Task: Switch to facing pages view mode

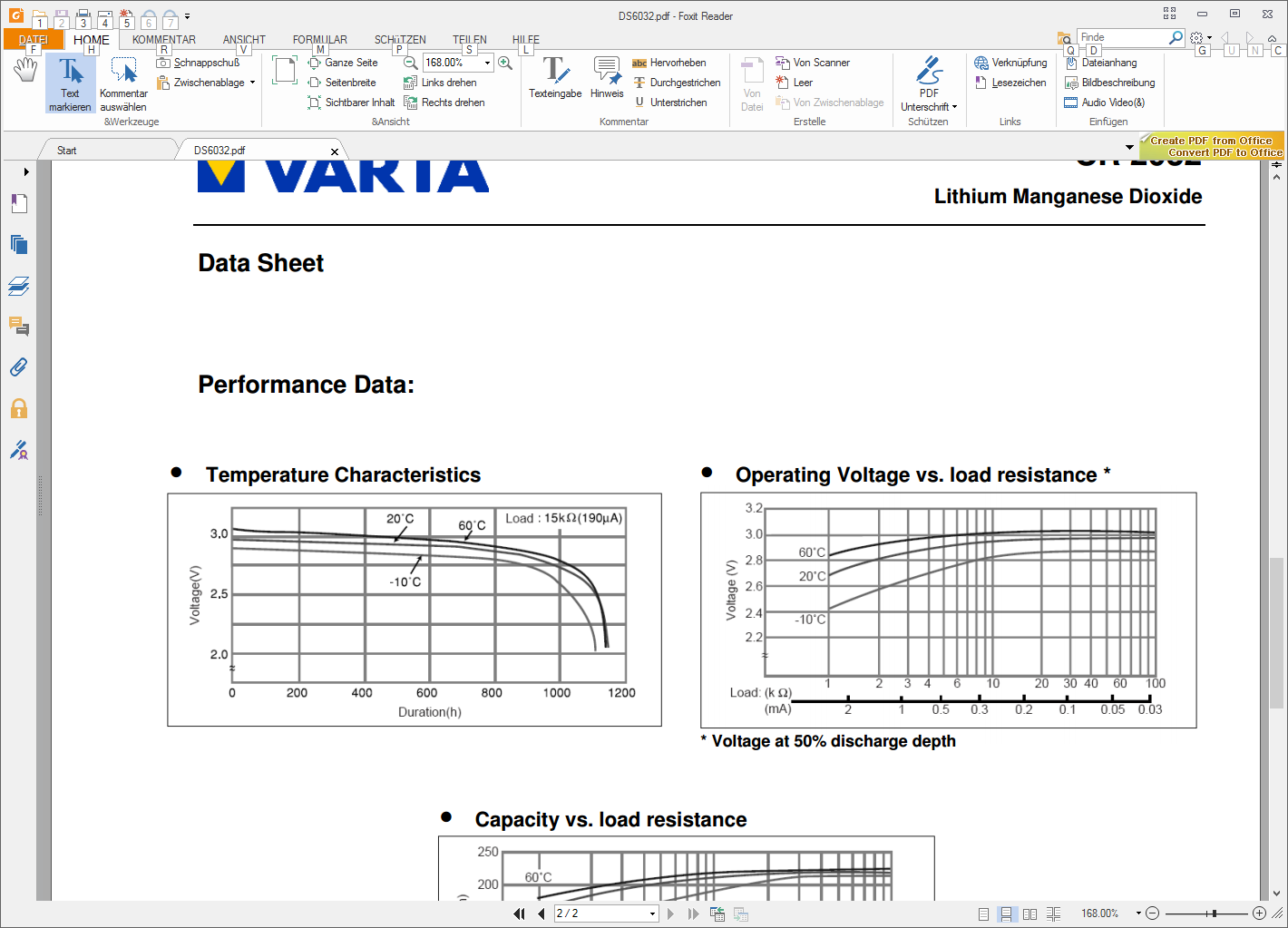Action: pos(1029,913)
